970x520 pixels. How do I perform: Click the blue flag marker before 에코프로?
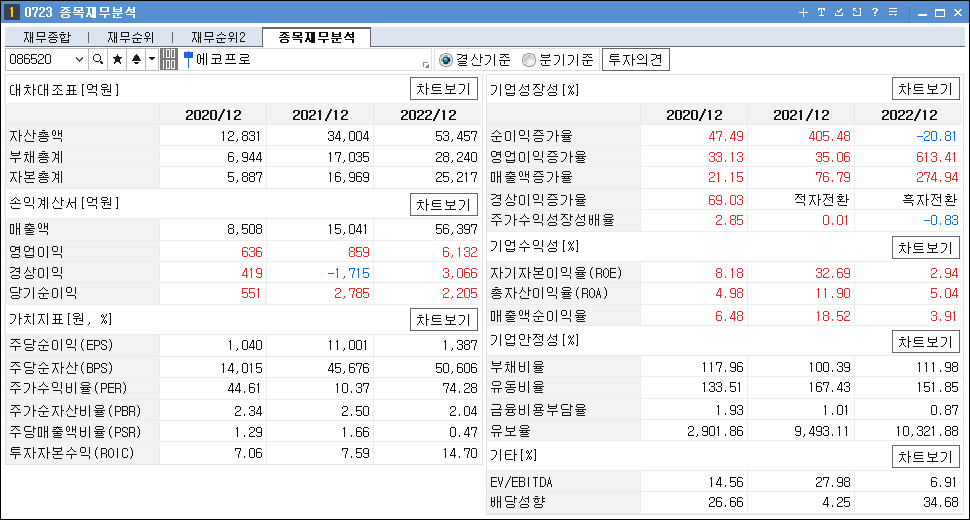pos(188,59)
